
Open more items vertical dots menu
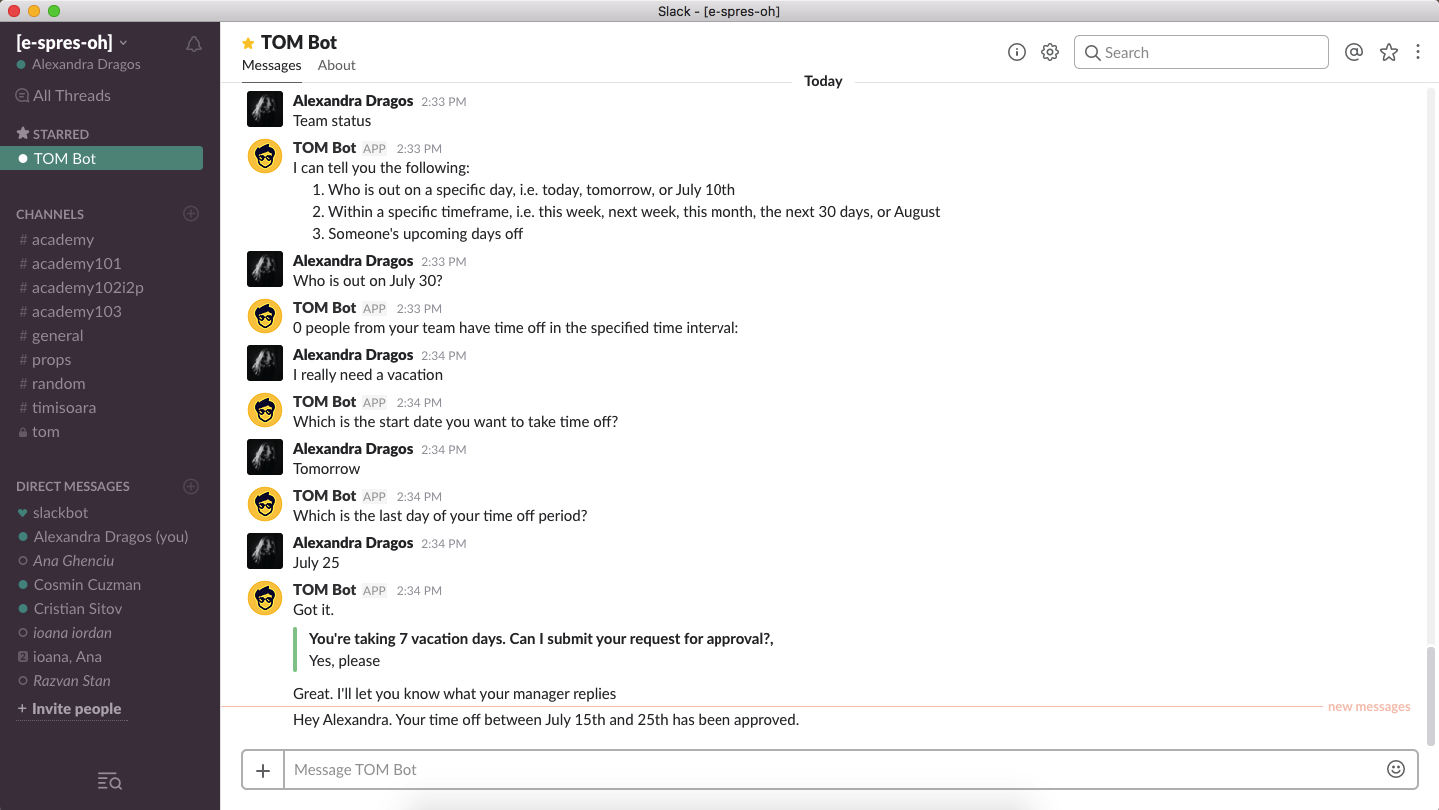pos(1418,53)
